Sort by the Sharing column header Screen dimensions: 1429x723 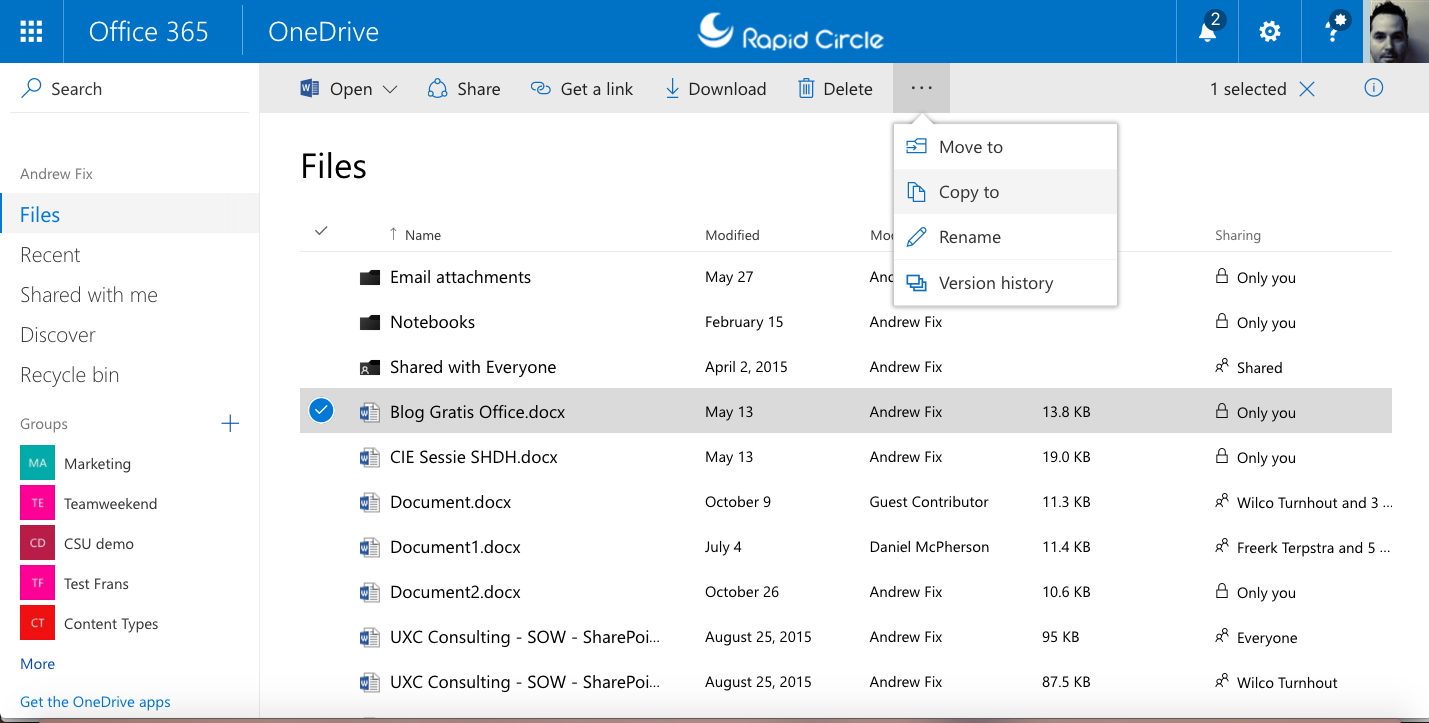1237,235
